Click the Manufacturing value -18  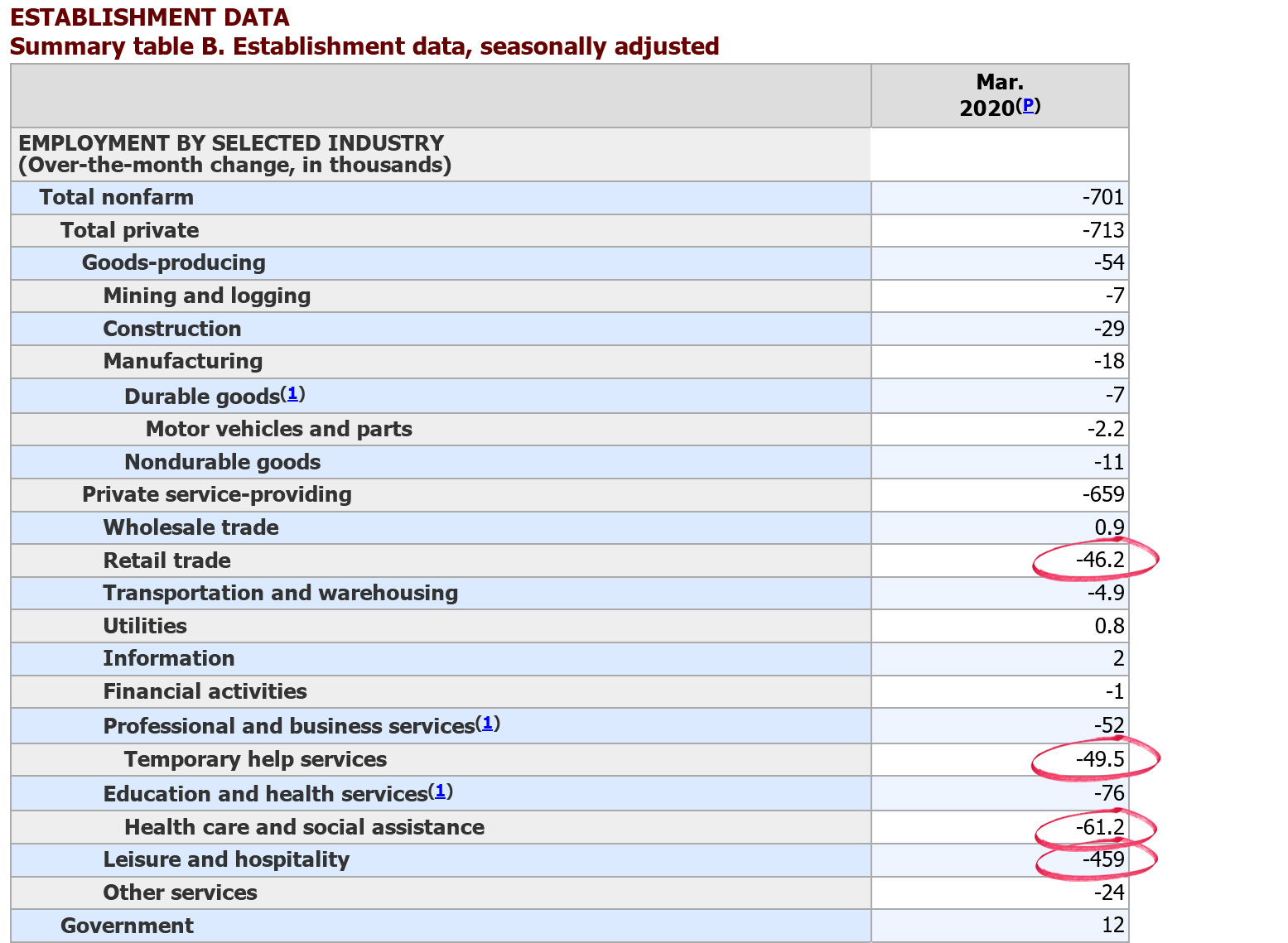point(1109,361)
